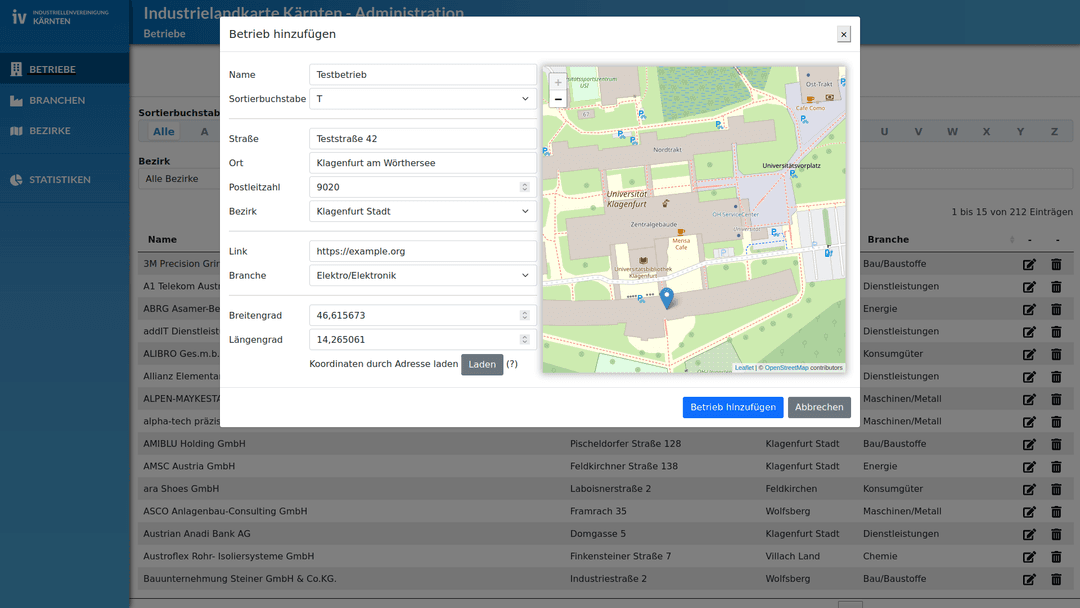Click Betrieb hinzufügen submit button
This screenshot has width=1080, height=608.
click(x=733, y=407)
